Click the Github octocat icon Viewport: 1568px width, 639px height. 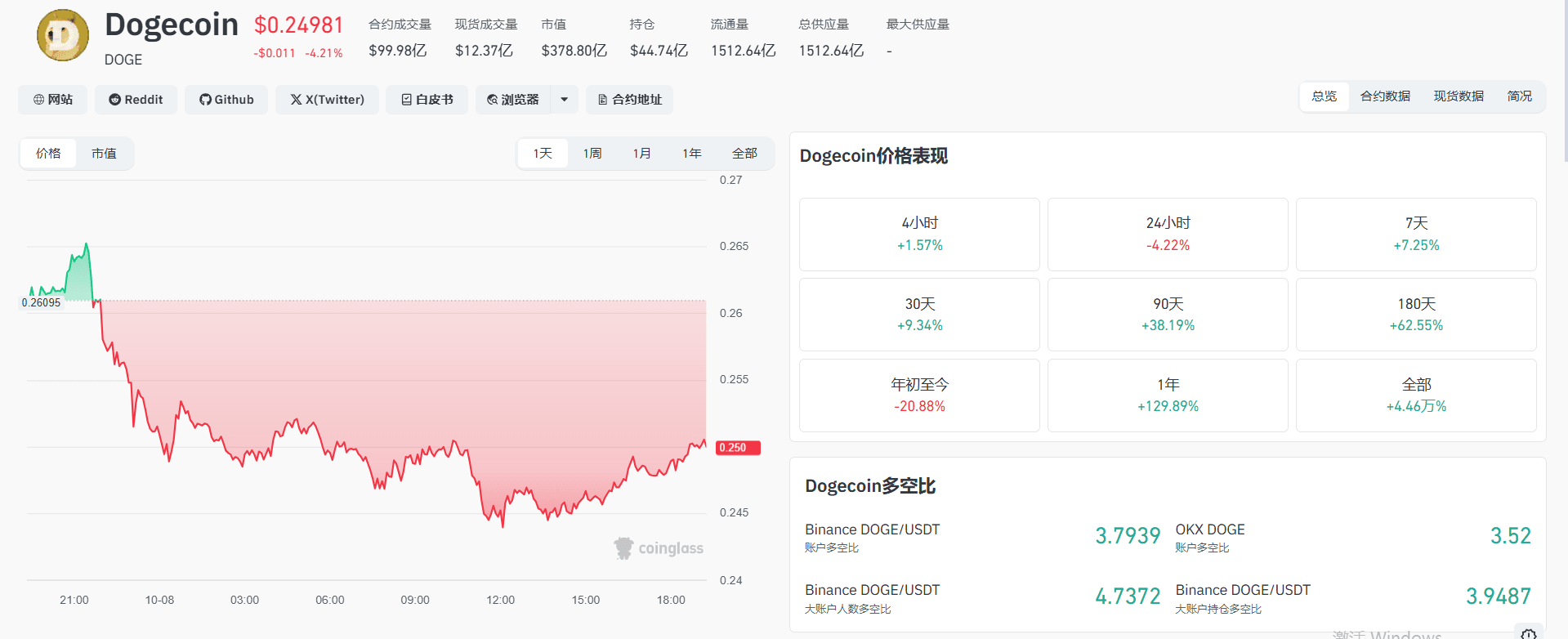(x=205, y=100)
